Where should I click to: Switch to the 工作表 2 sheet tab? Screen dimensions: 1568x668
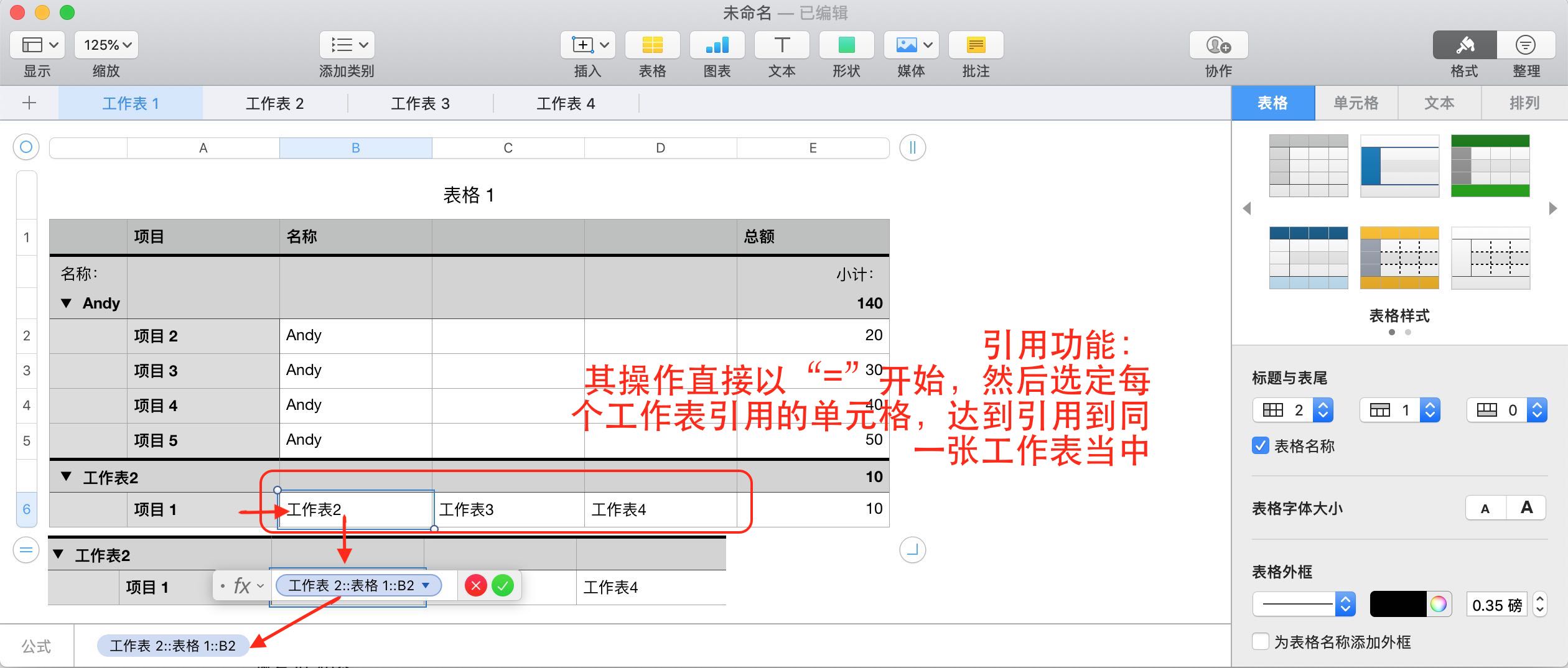[274, 103]
